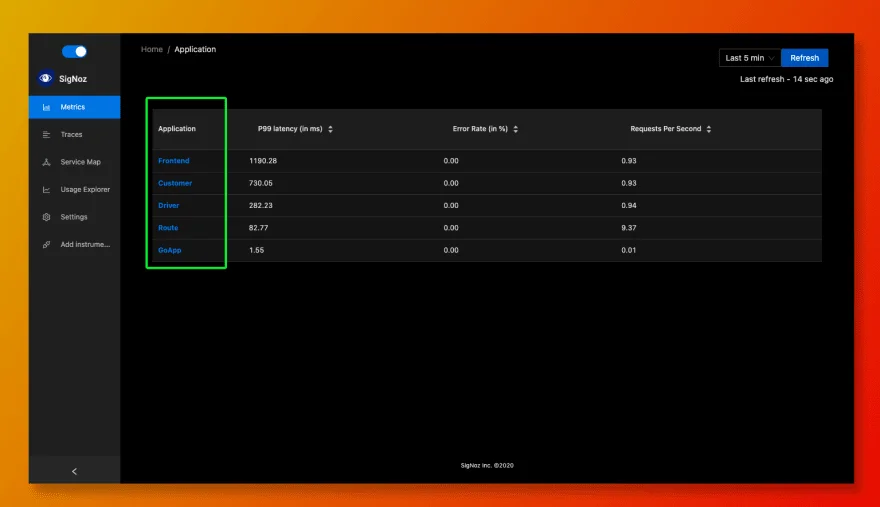Image resolution: width=880 pixels, height=507 pixels.
Task: Select Frontend's 0.00 error rate value
Action: click(x=451, y=161)
